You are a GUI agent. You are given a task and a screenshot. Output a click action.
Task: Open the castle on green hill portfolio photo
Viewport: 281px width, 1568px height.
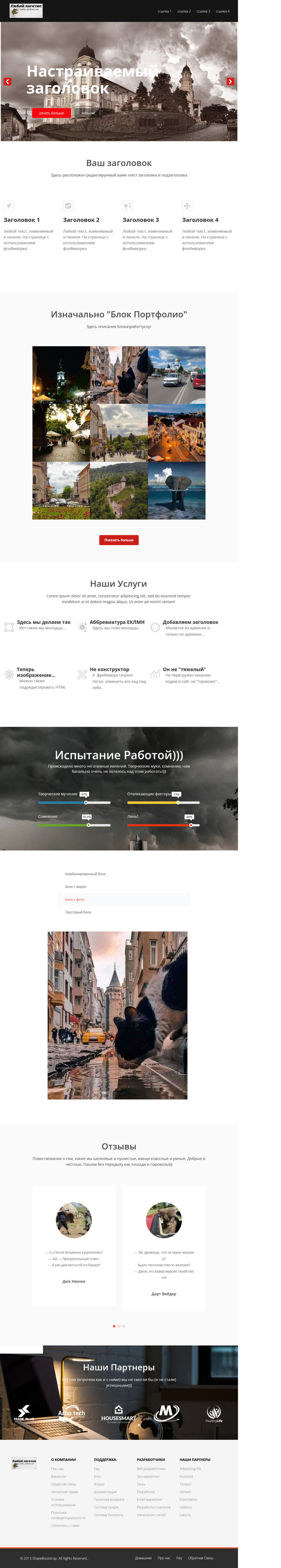[119, 491]
